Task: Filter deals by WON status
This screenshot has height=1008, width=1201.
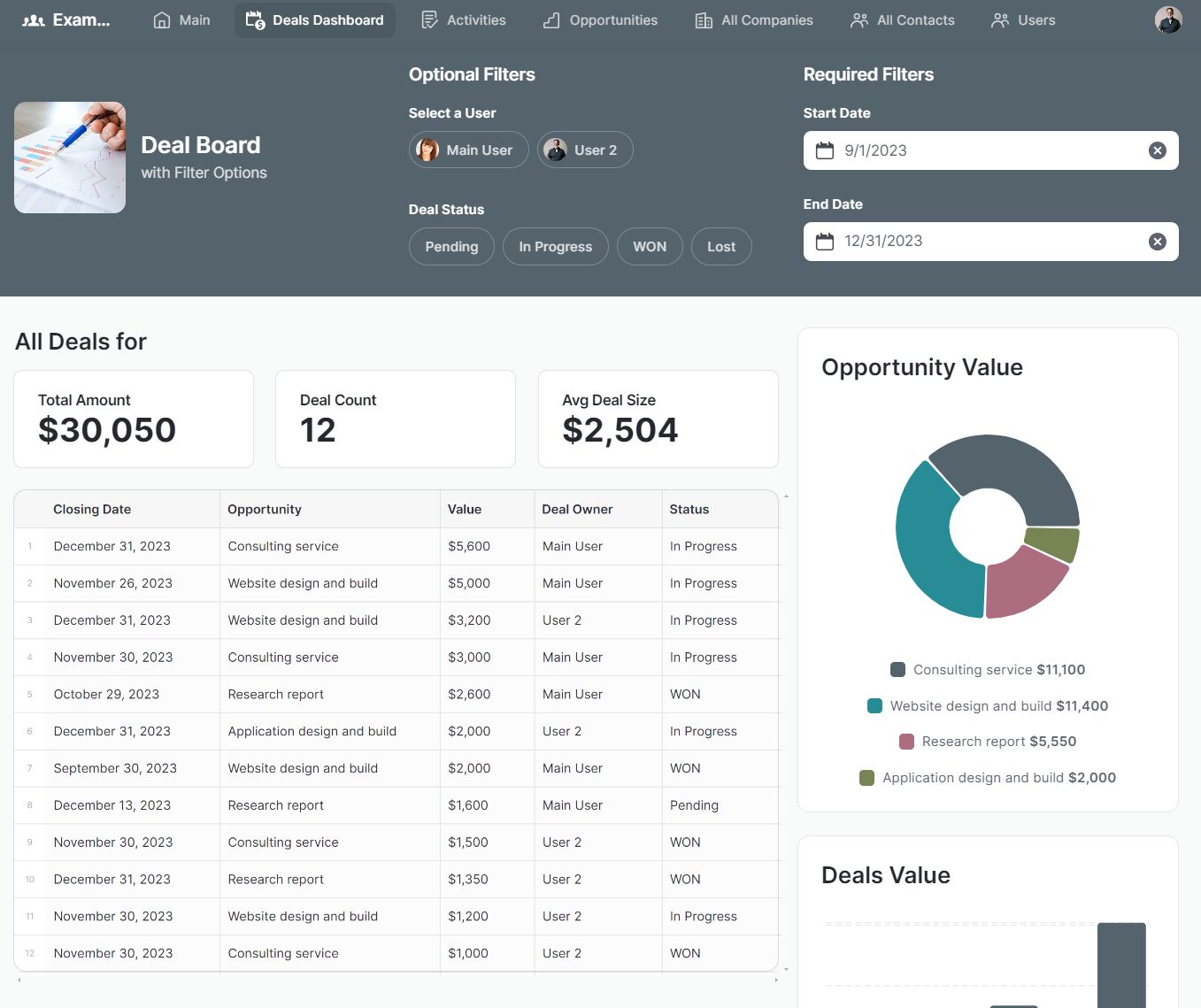Action: pos(649,247)
